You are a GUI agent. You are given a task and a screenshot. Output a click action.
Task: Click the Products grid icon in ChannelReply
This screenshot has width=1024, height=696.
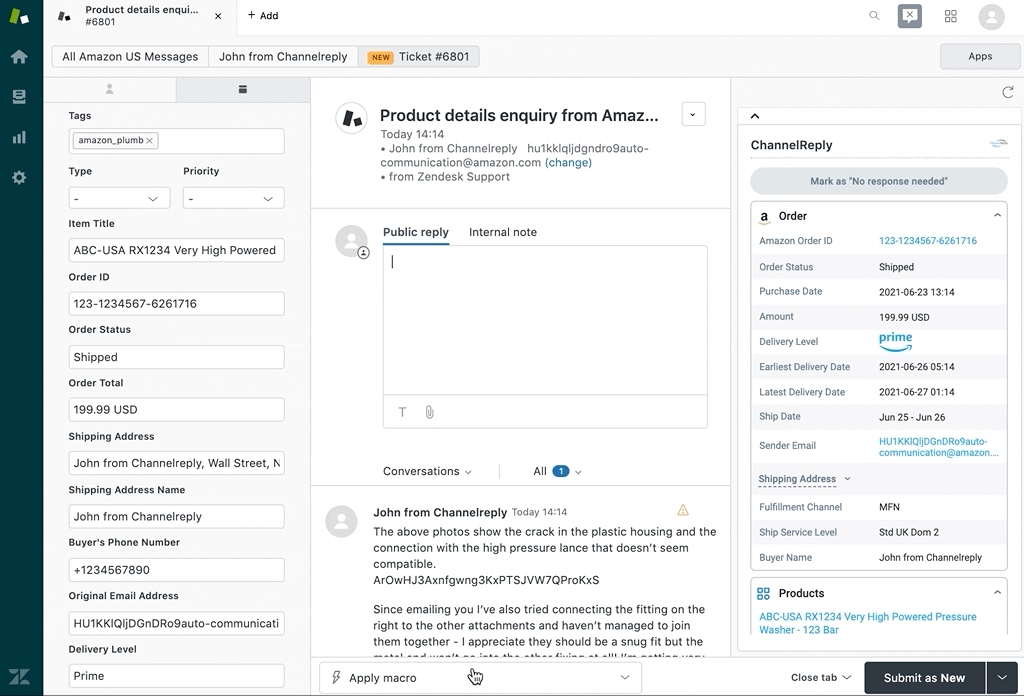763,593
